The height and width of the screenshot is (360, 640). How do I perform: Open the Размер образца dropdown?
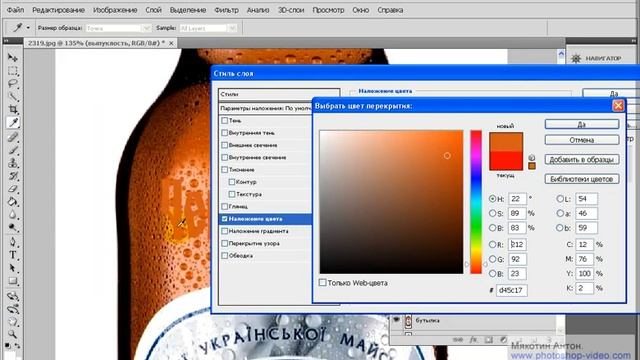(x=119, y=28)
